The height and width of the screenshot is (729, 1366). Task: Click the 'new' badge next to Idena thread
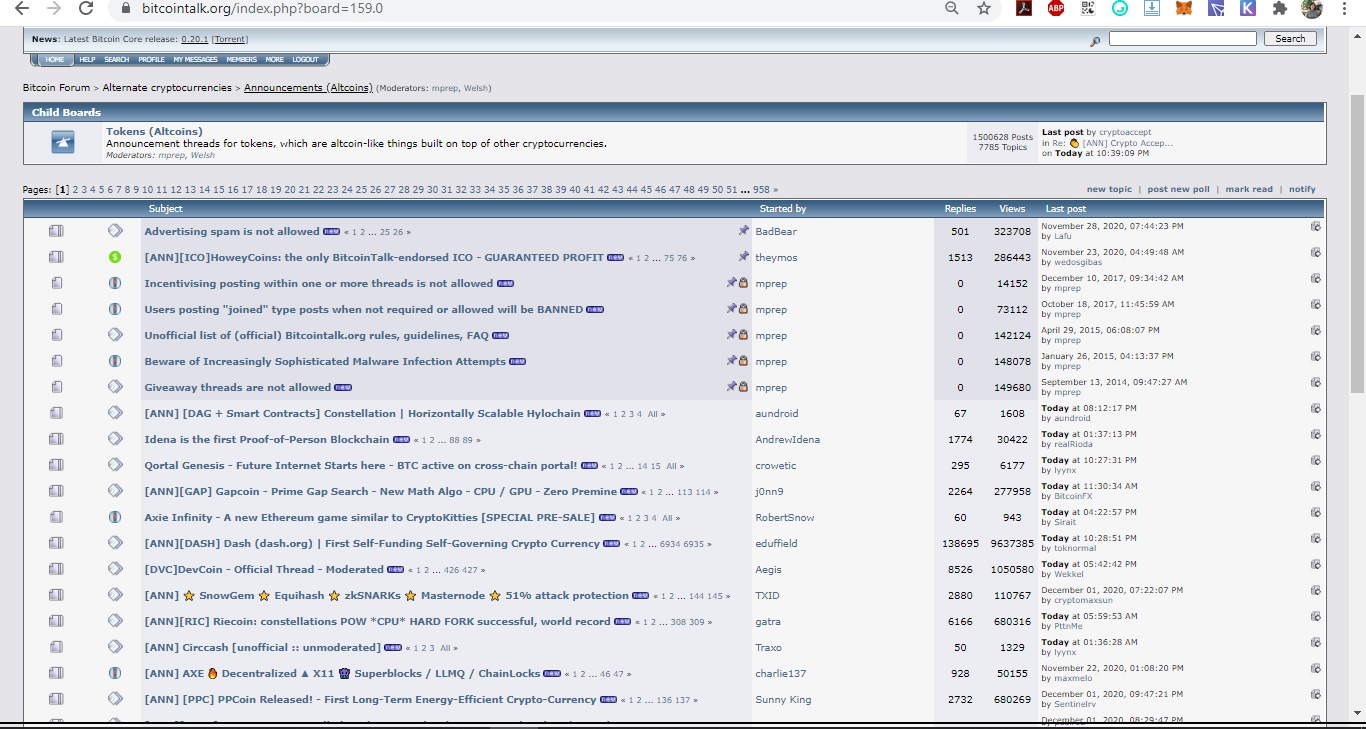402,440
